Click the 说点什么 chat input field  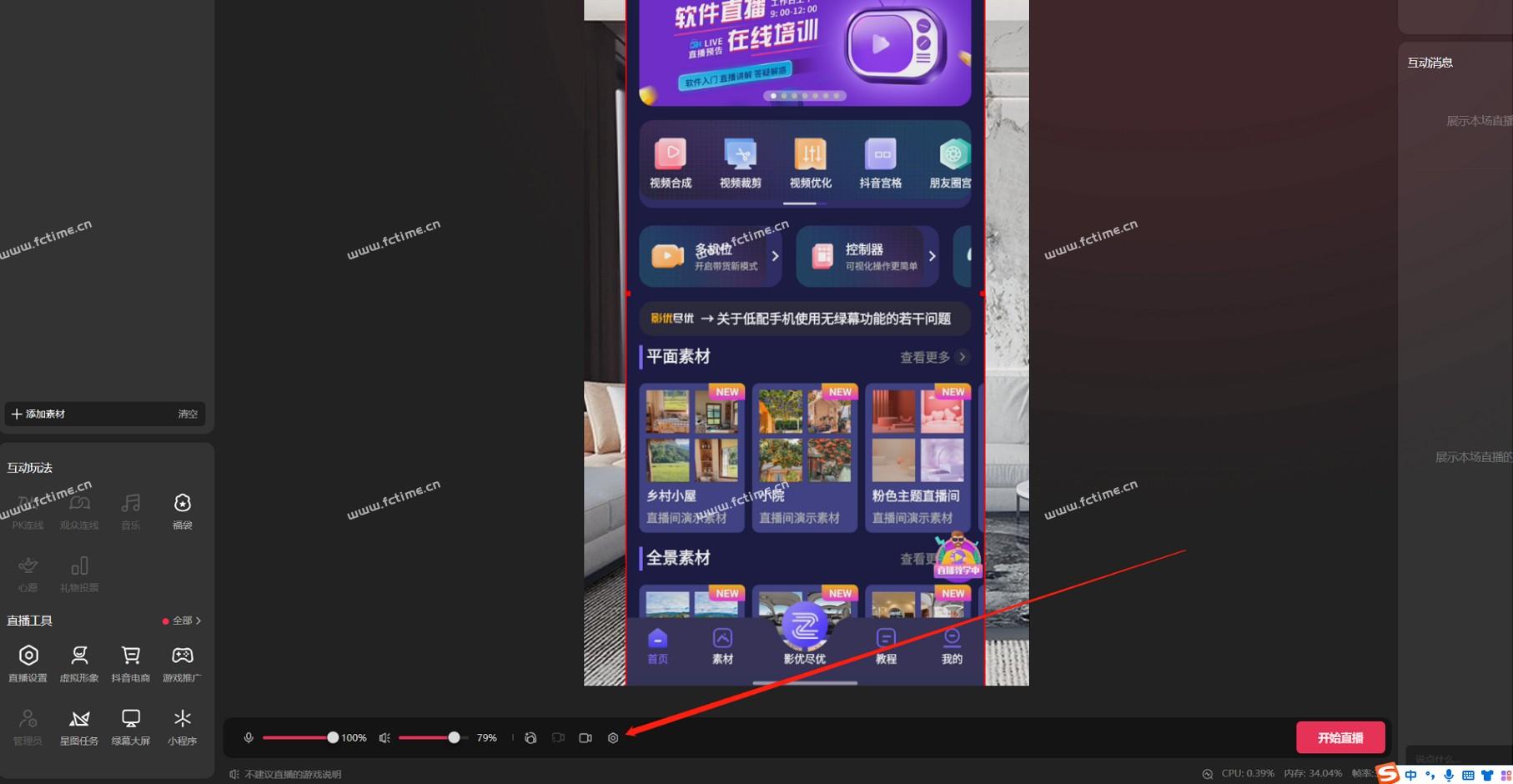pos(1458,757)
